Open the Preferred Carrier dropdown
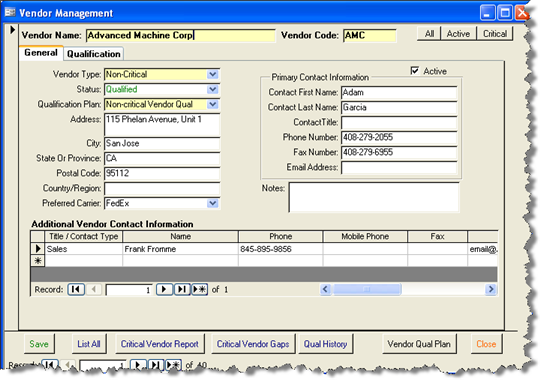Screen dimensions: 540x380 213,203
